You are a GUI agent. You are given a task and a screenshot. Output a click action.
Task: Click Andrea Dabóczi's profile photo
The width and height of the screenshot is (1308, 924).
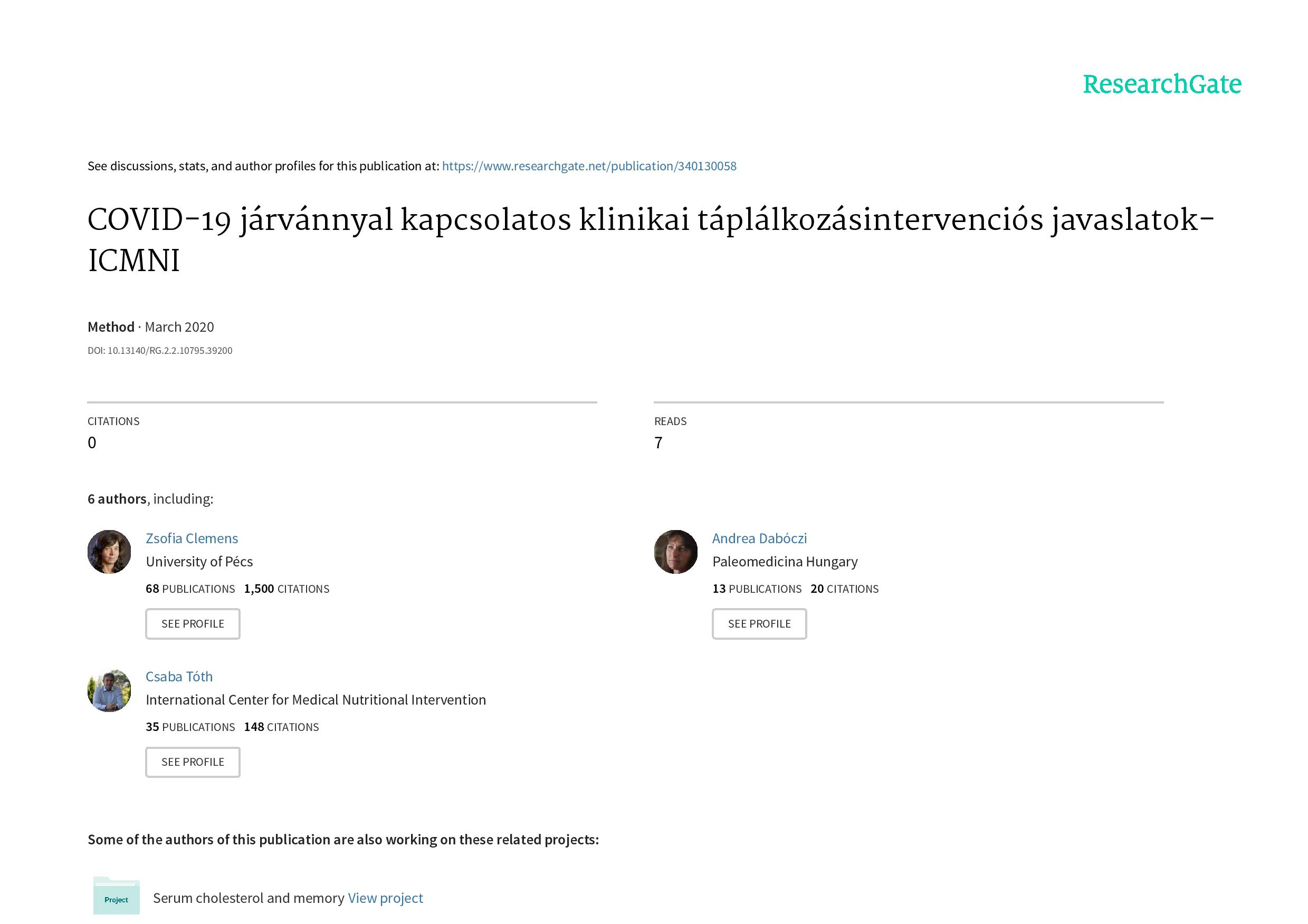[676, 552]
